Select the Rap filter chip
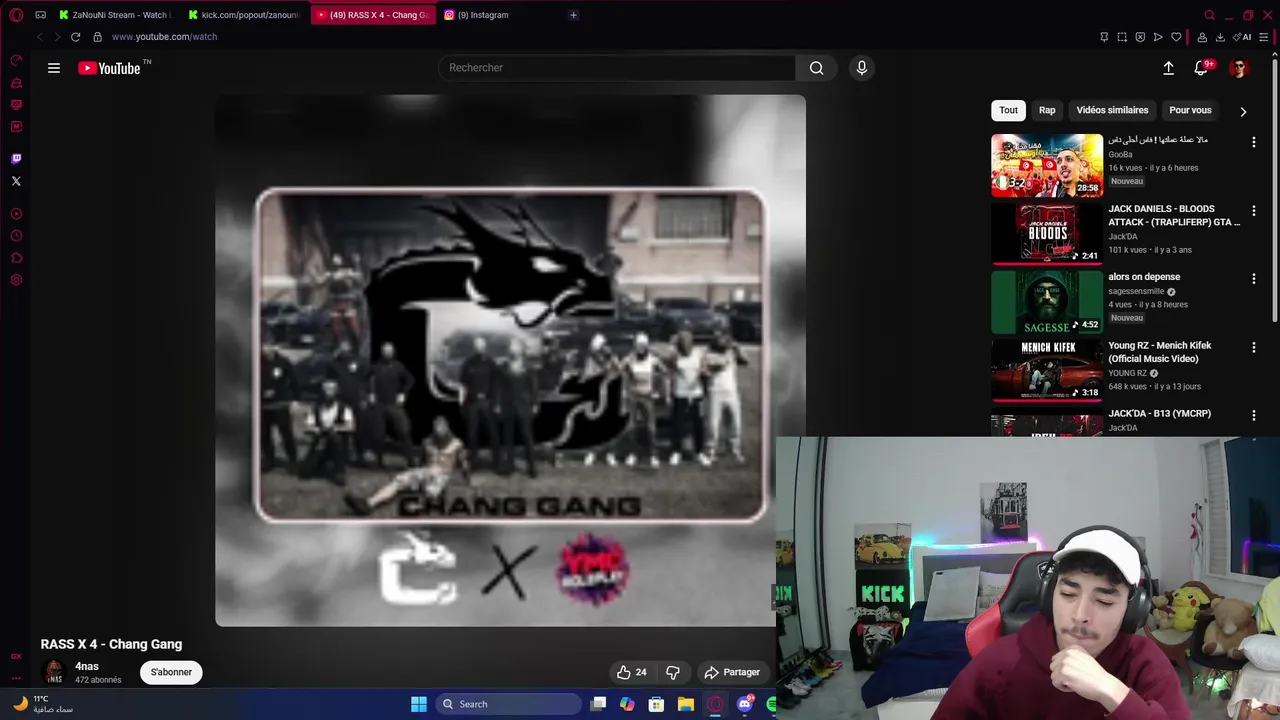 pyautogui.click(x=1047, y=110)
